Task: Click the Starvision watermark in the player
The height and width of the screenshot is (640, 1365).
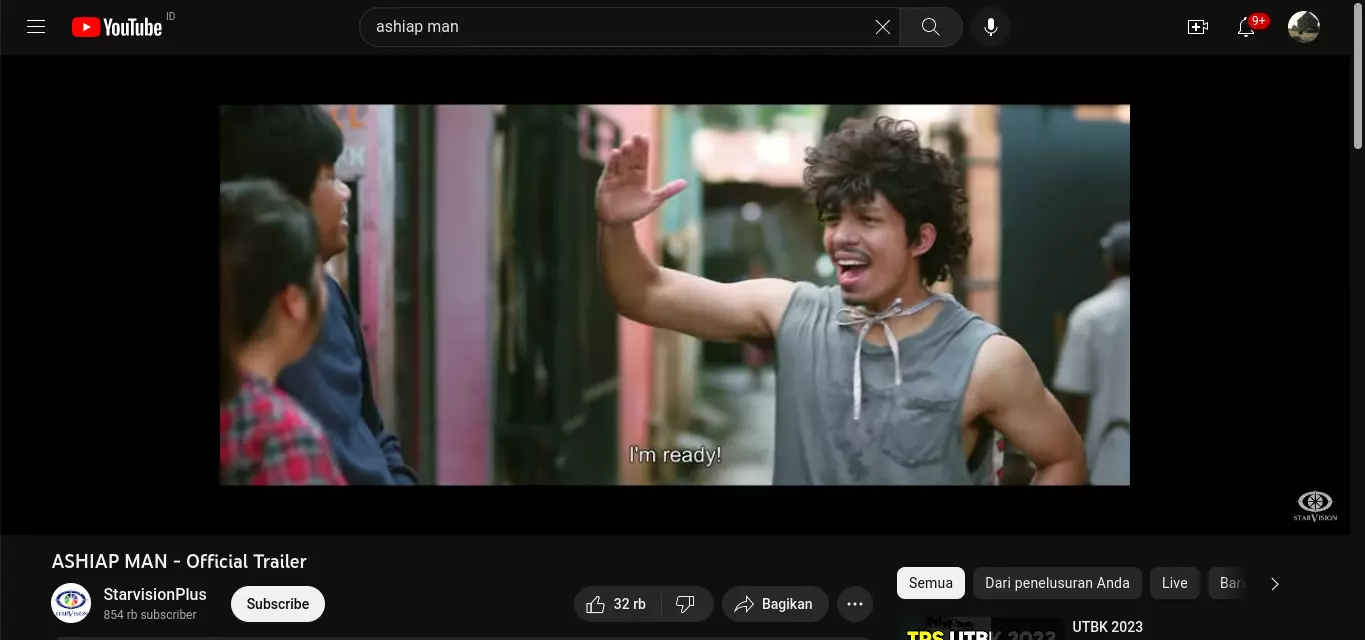Action: tap(1315, 506)
